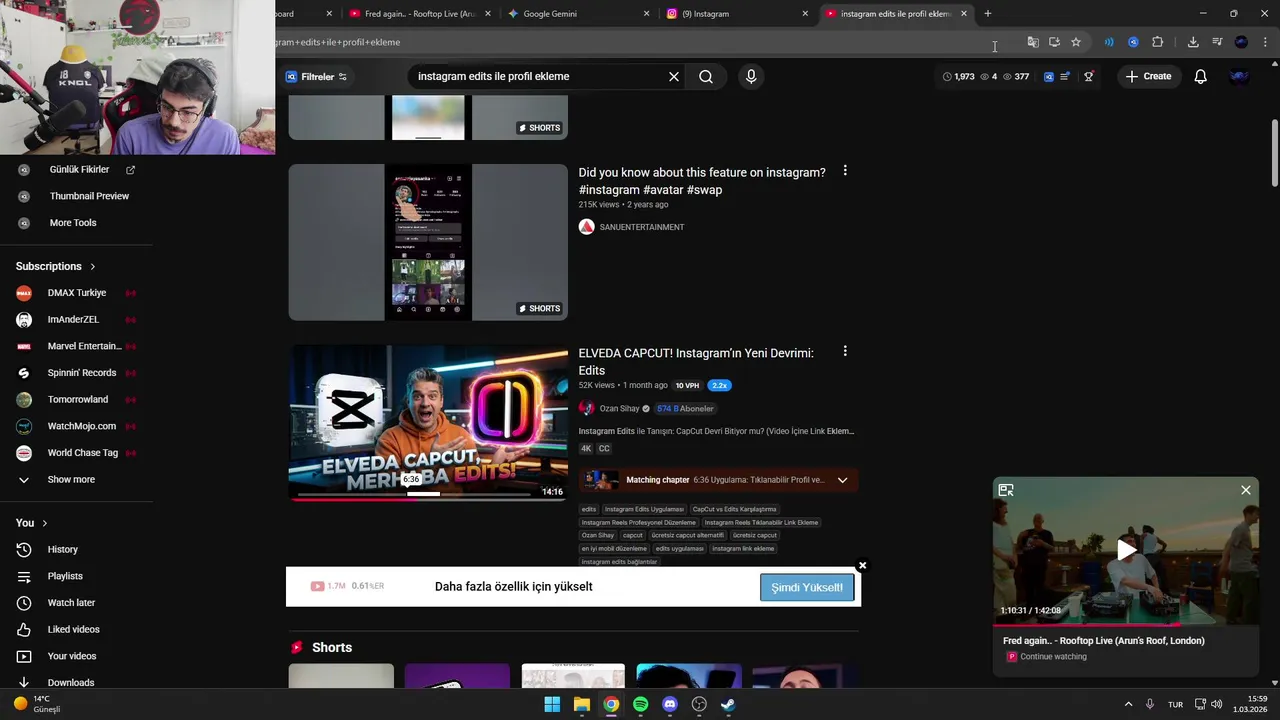The width and height of the screenshot is (1280, 720).
Task: Open Liked videos in sidebar
Action: (x=73, y=630)
